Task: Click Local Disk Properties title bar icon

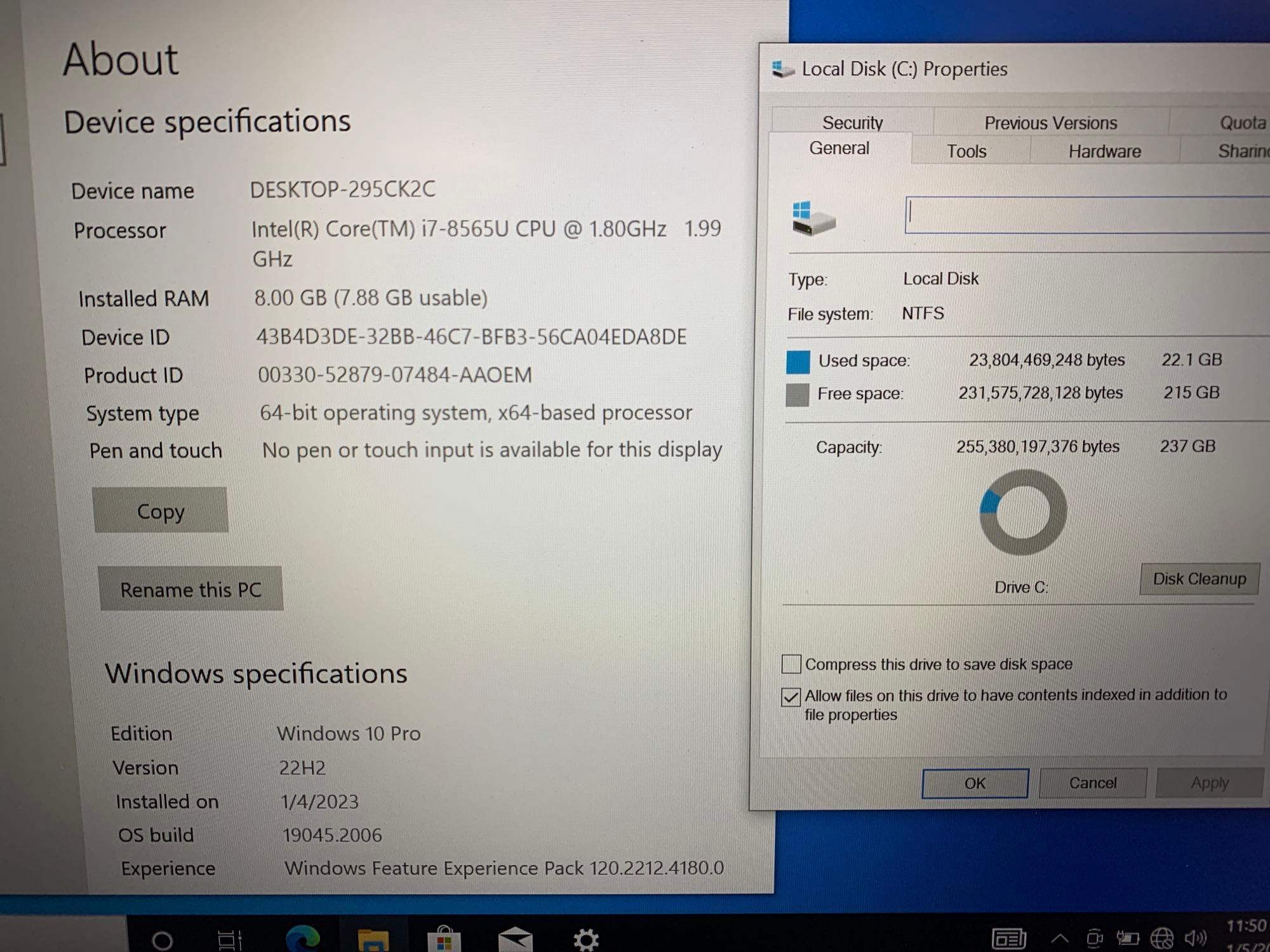Action: click(x=782, y=69)
